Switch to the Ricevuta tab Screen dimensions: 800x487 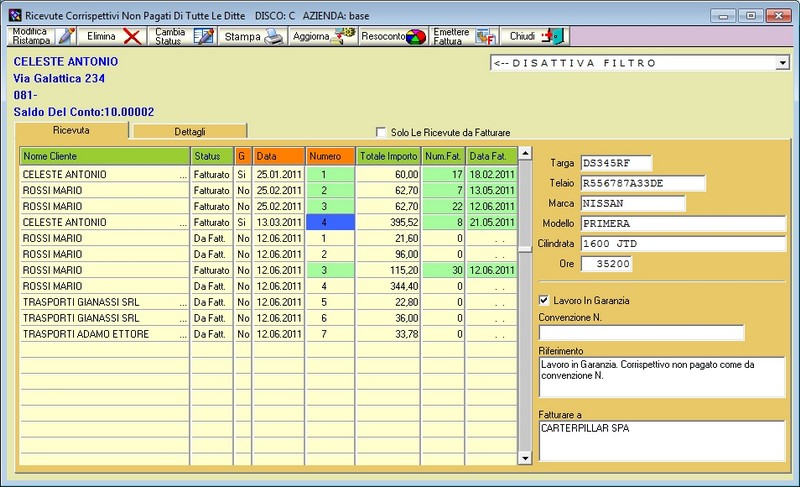tap(71, 130)
